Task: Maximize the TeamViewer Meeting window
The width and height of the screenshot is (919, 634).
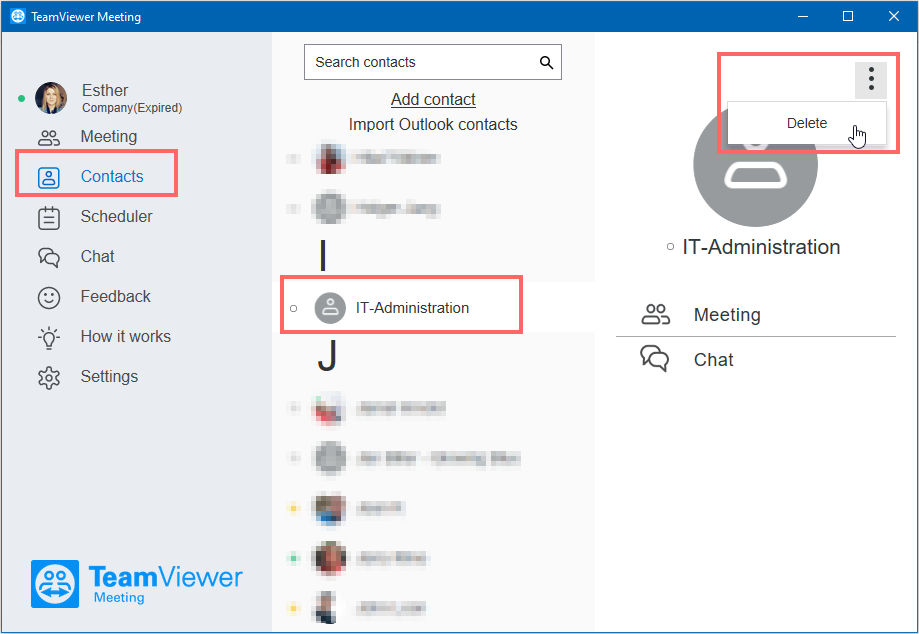Action: point(847,16)
